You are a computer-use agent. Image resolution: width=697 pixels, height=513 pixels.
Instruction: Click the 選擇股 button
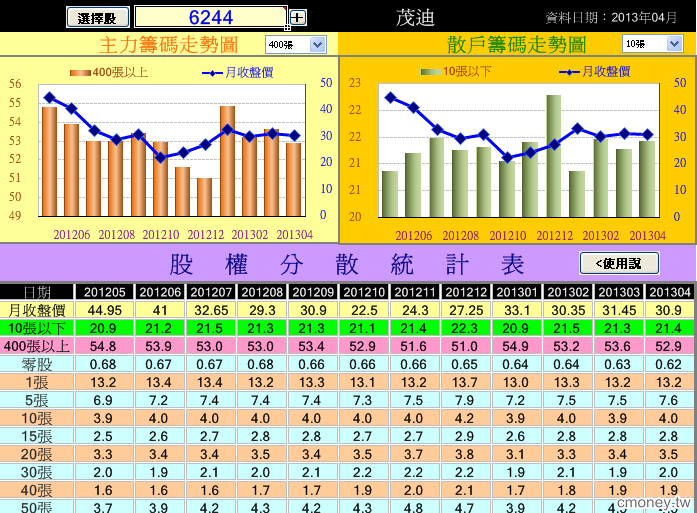98,18
